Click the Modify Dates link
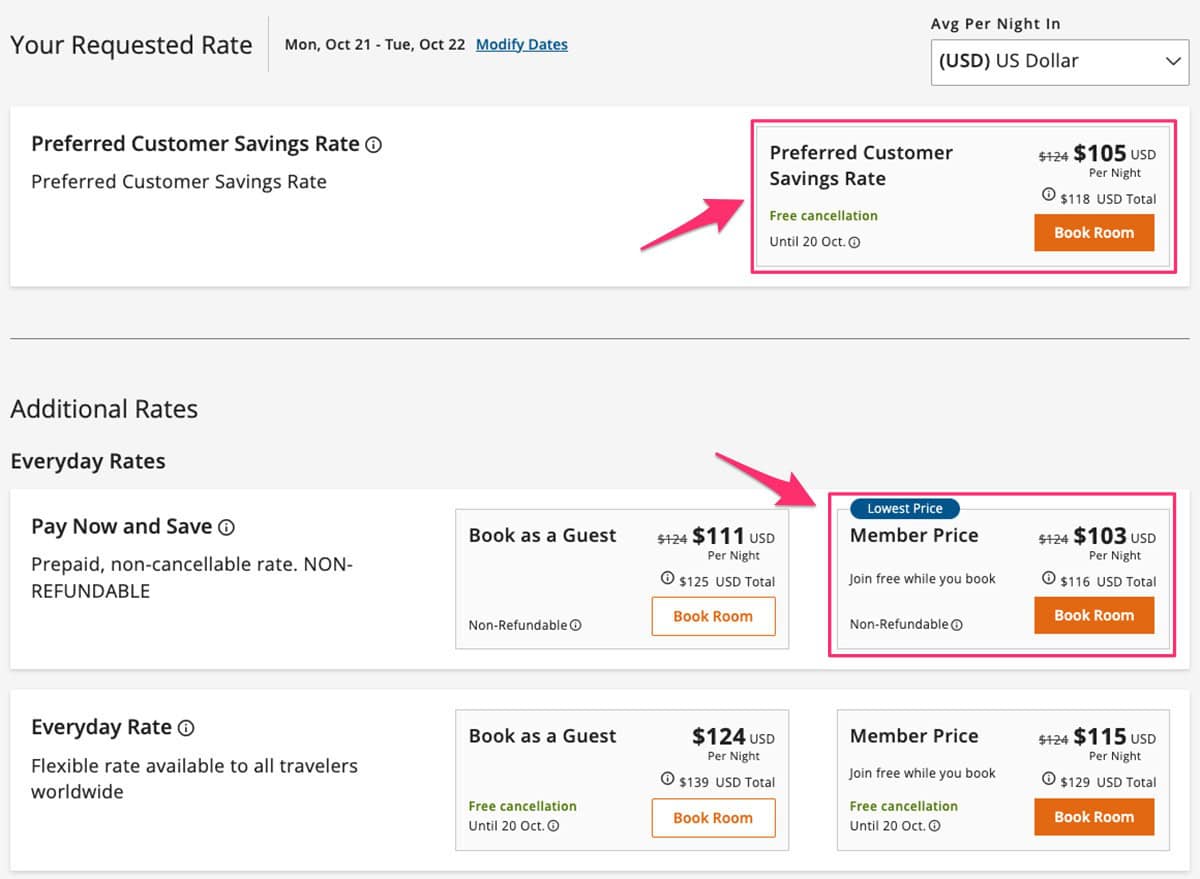This screenshot has width=1200, height=879. point(522,45)
